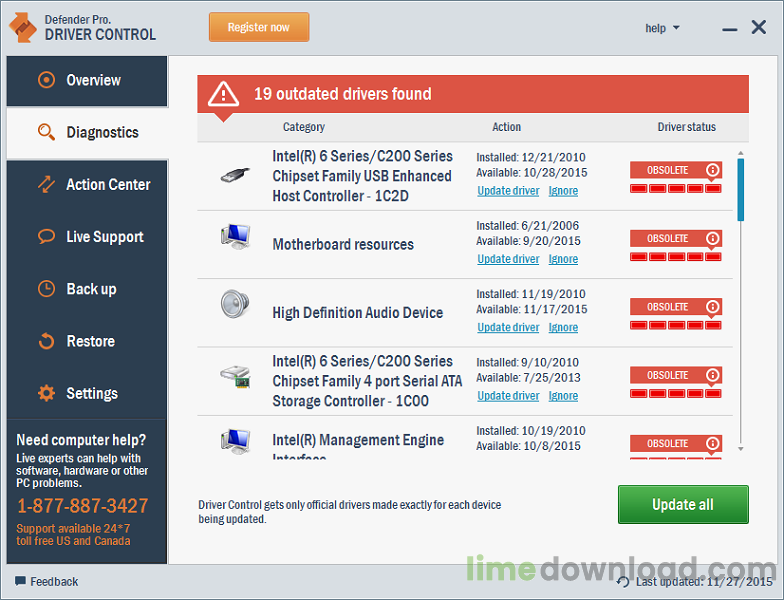Click the Feedback link

point(54,582)
